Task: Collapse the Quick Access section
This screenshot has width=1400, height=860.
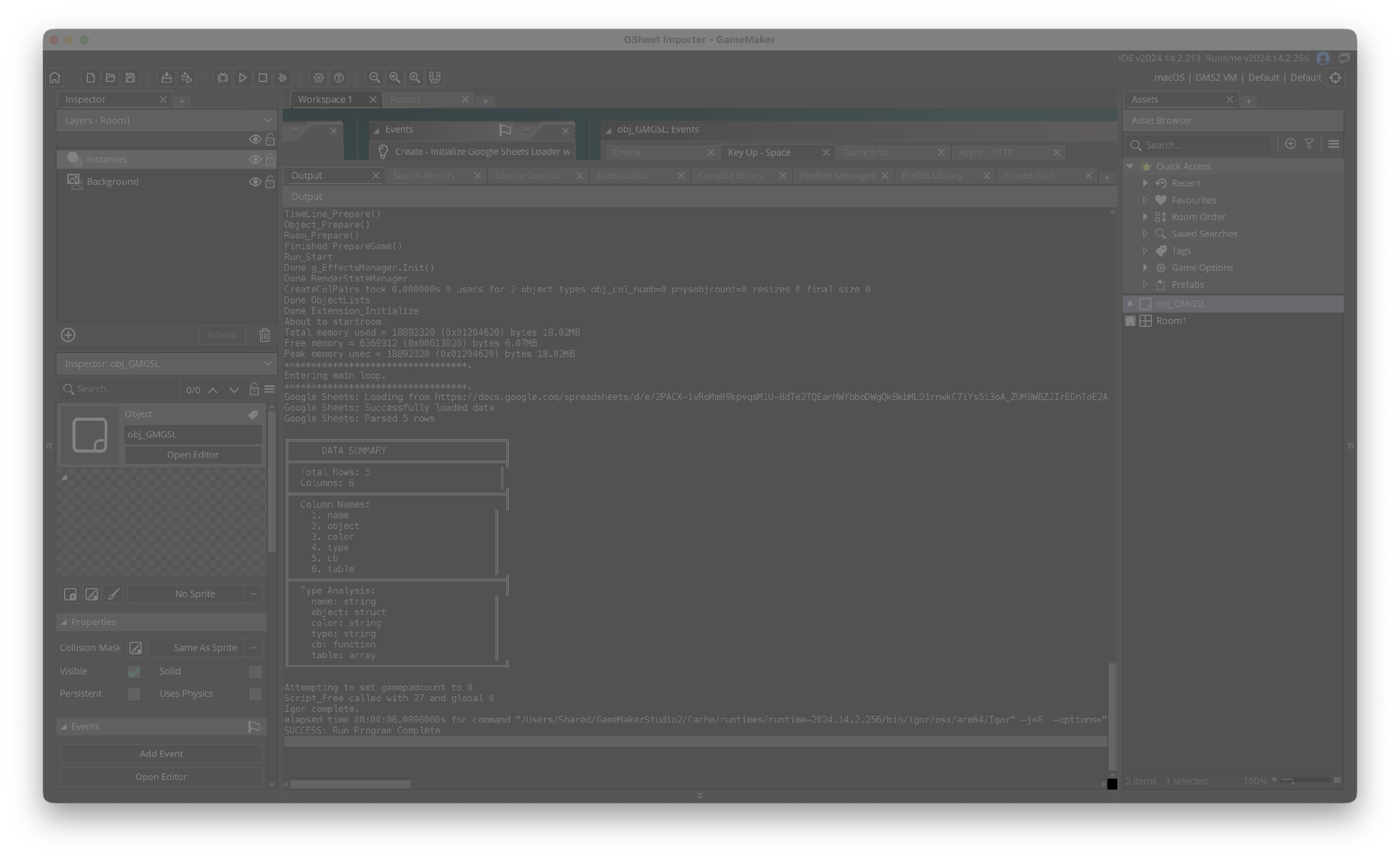Action: [x=1131, y=166]
